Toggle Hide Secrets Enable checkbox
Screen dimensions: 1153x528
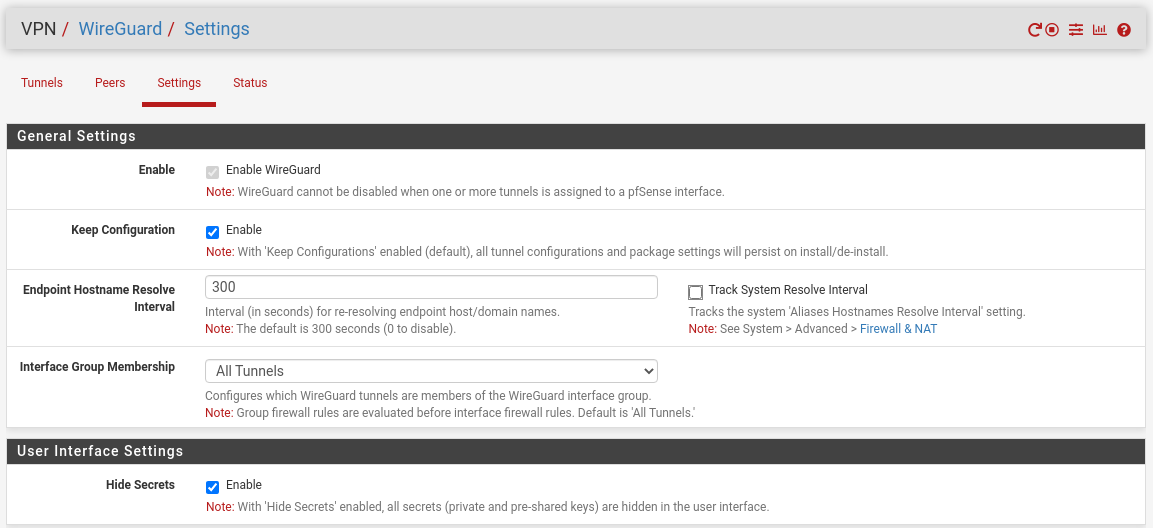click(x=213, y=488)
